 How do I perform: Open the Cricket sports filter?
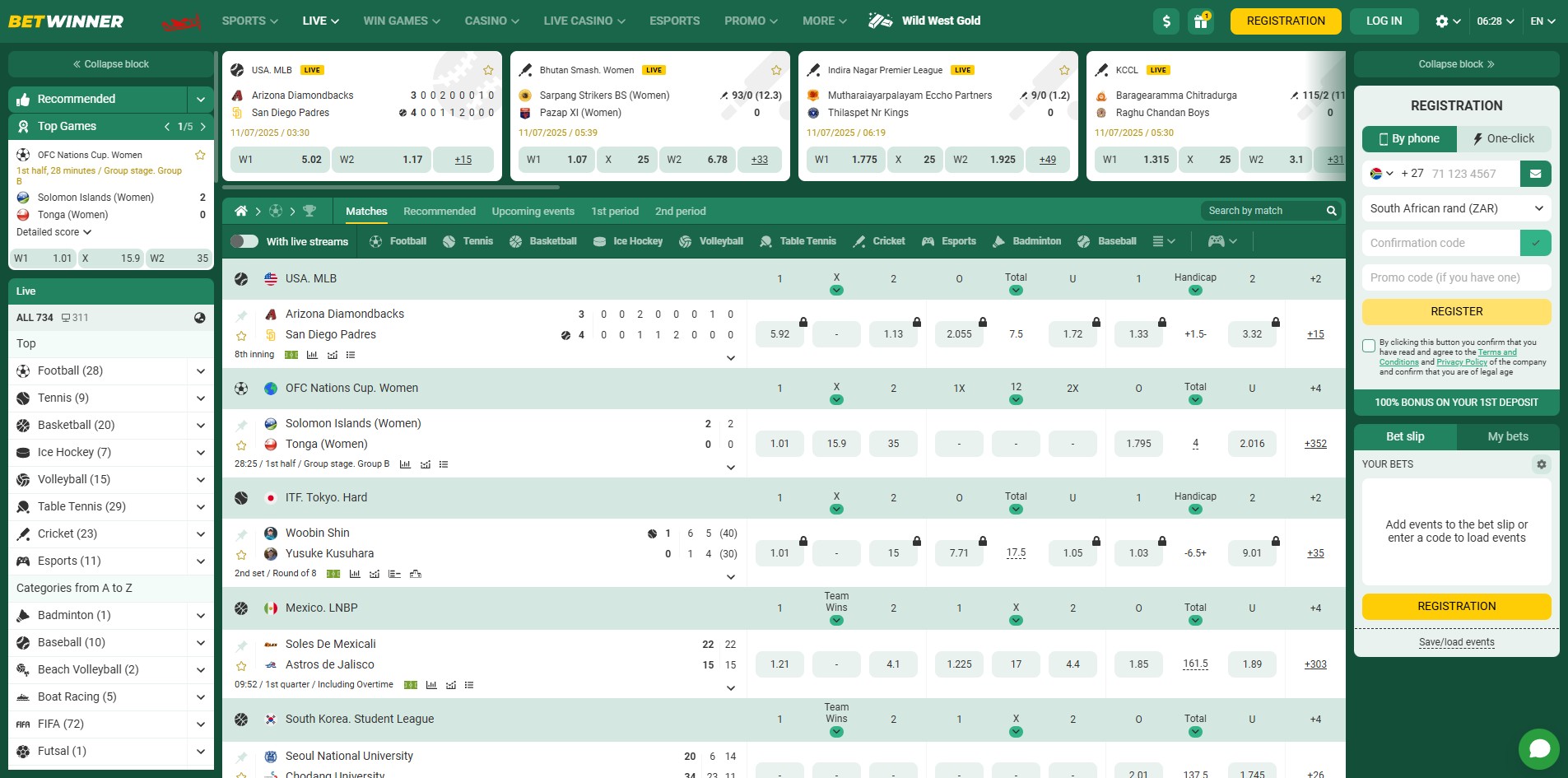[x=879, y=241]
